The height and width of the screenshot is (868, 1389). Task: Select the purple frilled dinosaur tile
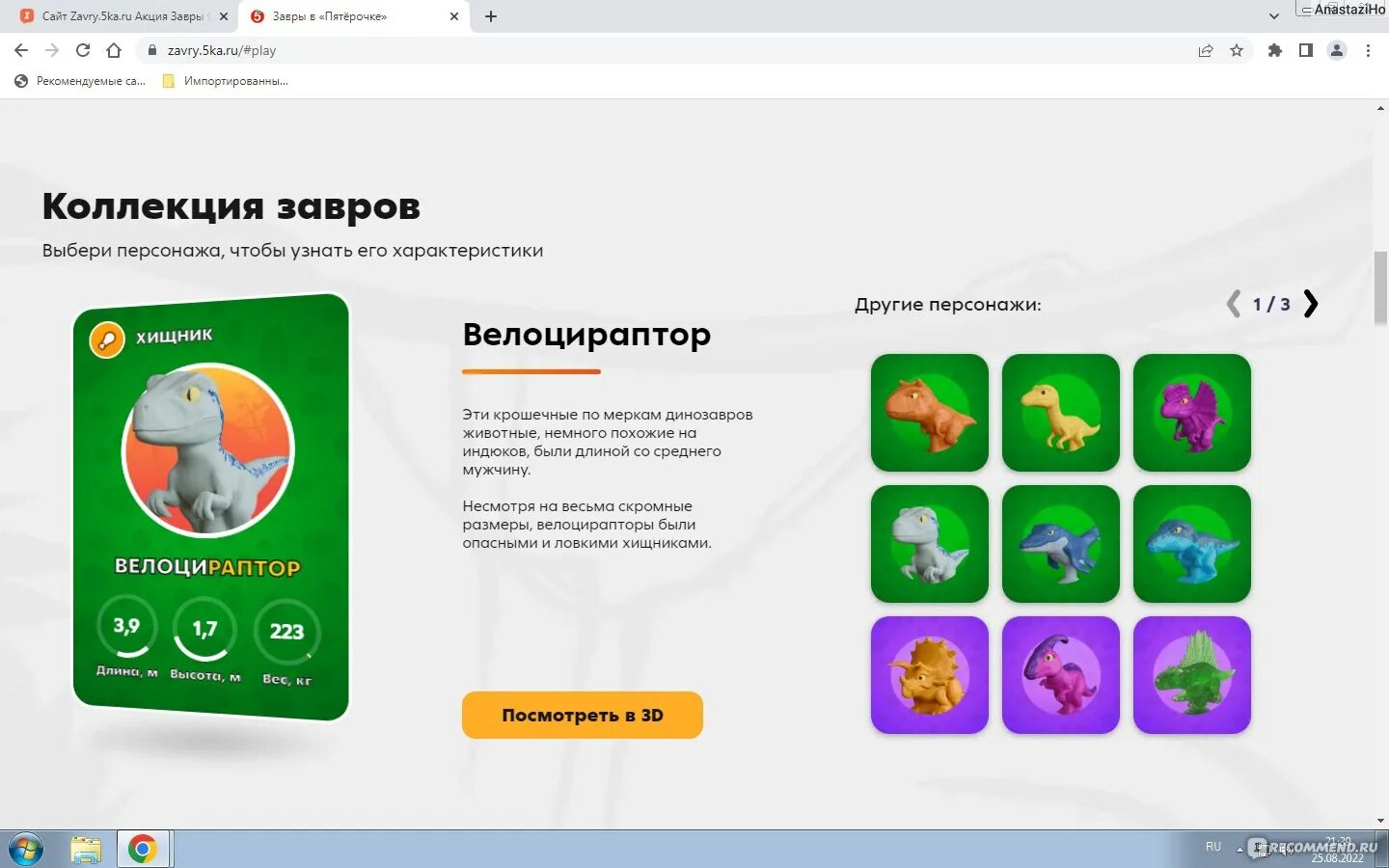[1192, 413]
